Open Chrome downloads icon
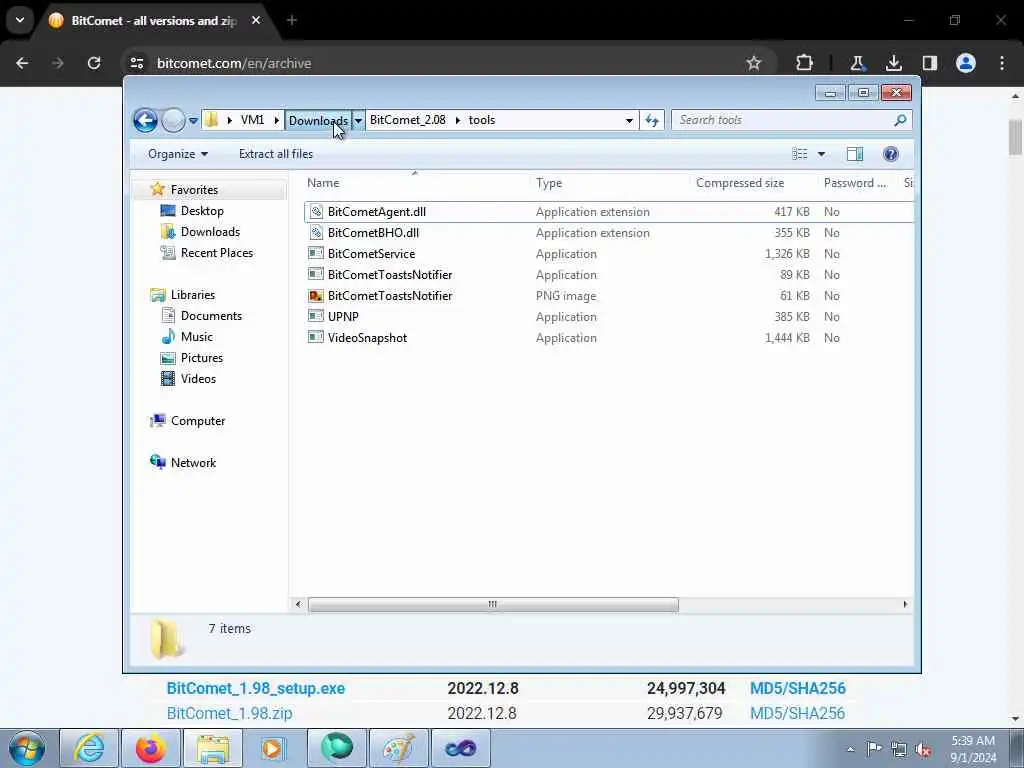This screenshot has height=768, width=1024. [893, 63]
